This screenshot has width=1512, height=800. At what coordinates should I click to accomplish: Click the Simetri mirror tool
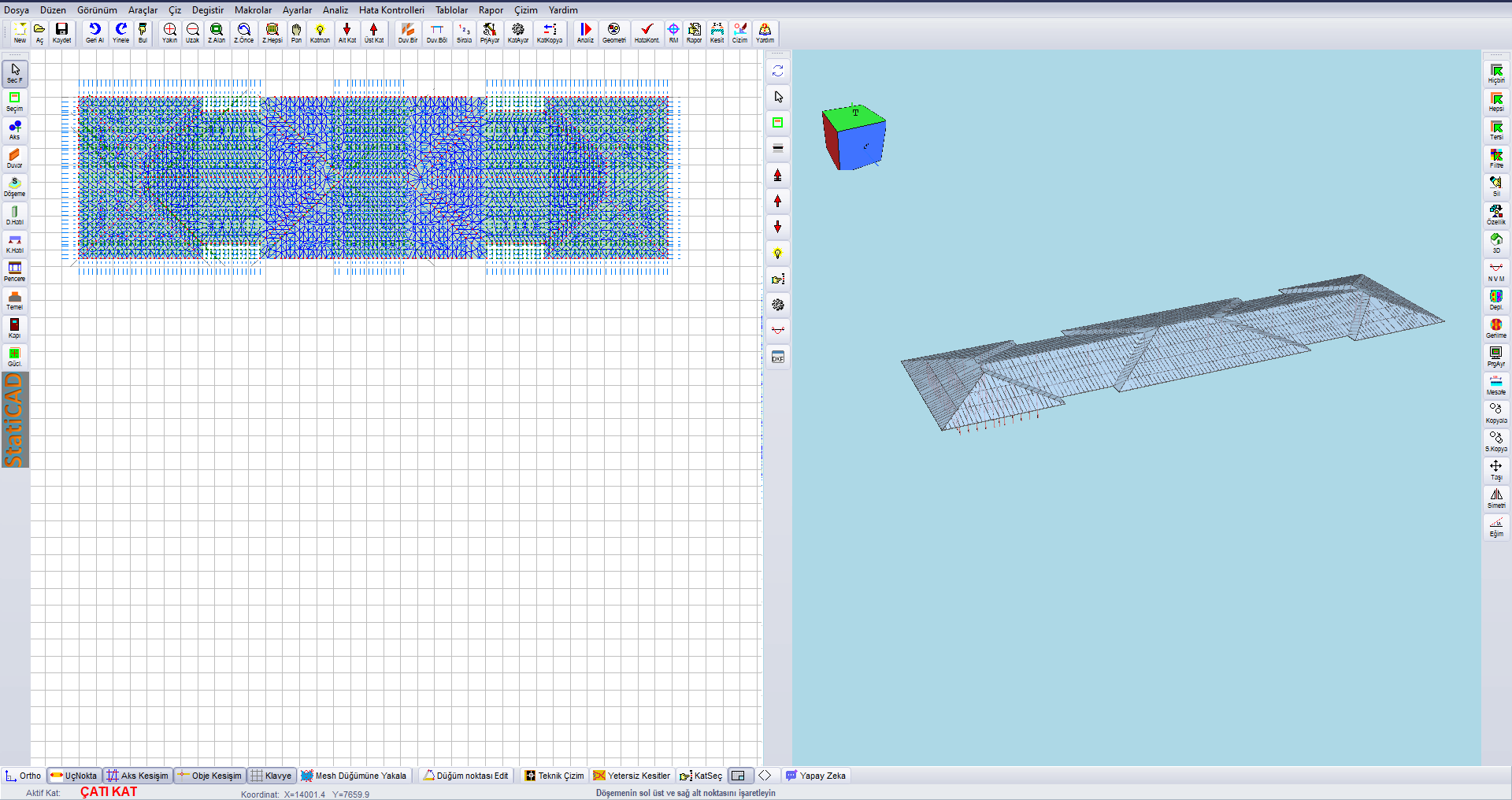(x=1495, y=498)
